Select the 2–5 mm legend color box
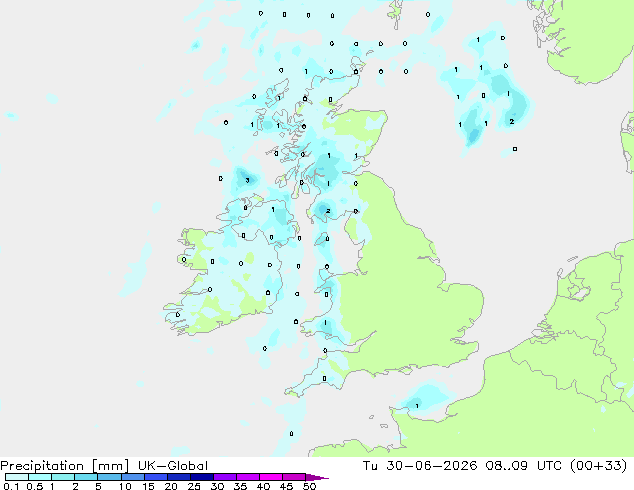Viewport: 634px width, 490px height. click(86, 477)
